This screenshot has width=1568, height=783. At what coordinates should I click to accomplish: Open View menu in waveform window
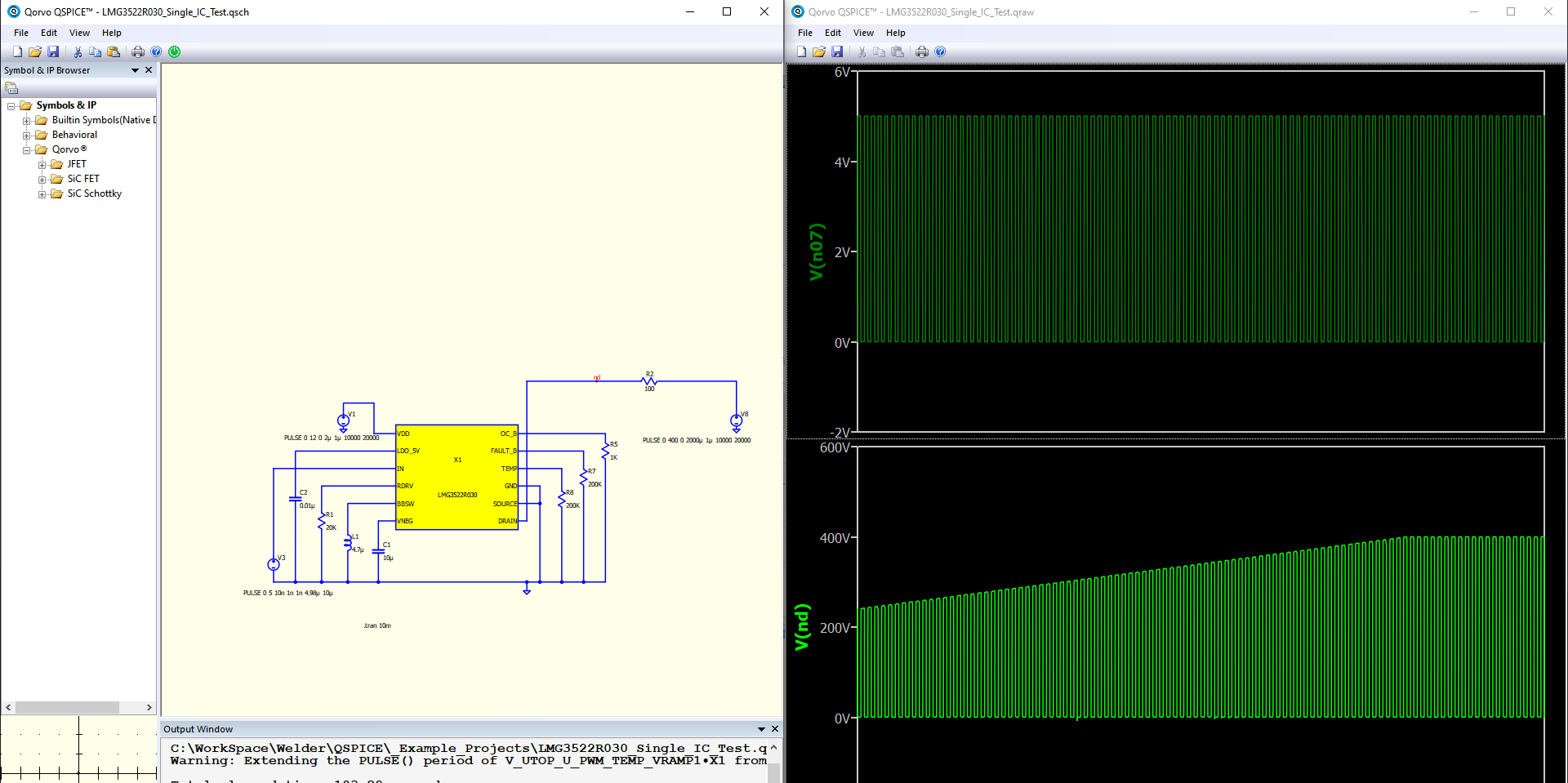click(x=863, y=33)
